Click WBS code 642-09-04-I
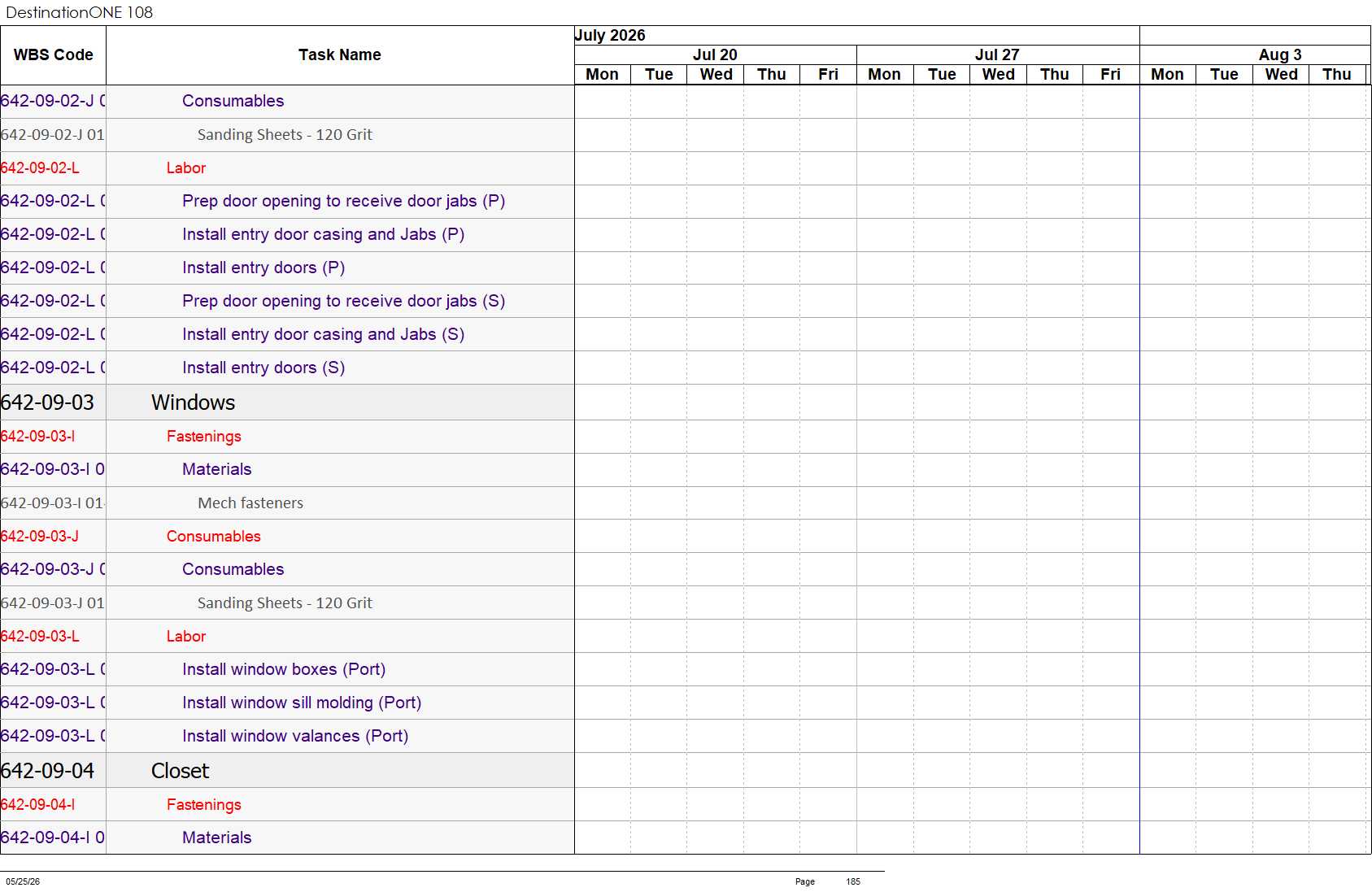 coord(37,805)
